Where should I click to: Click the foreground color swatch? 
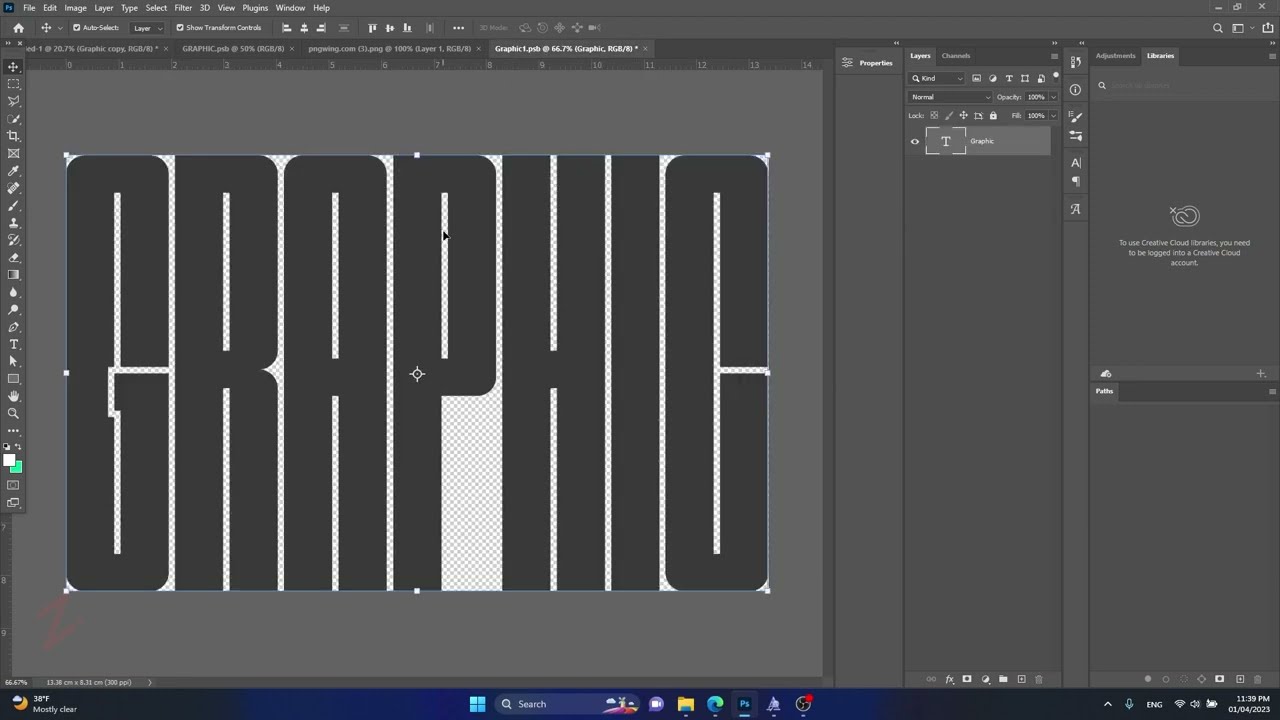pyautogui.click(x=9, y=461)
